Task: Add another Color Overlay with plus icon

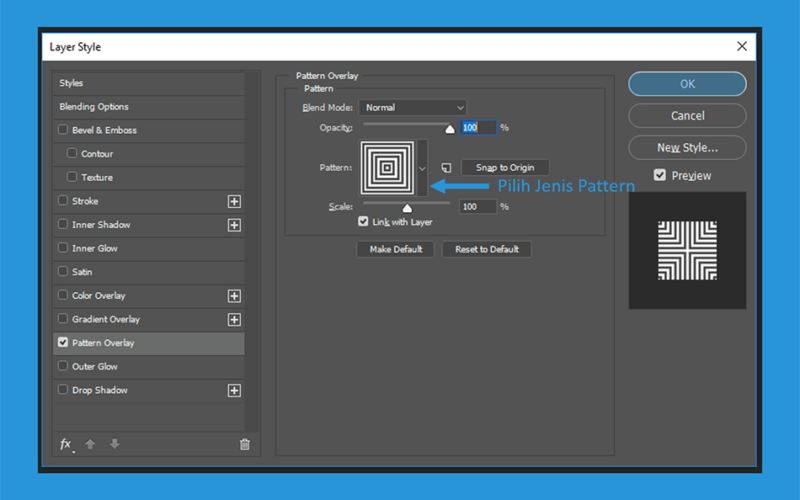Action: coord(234,296)
